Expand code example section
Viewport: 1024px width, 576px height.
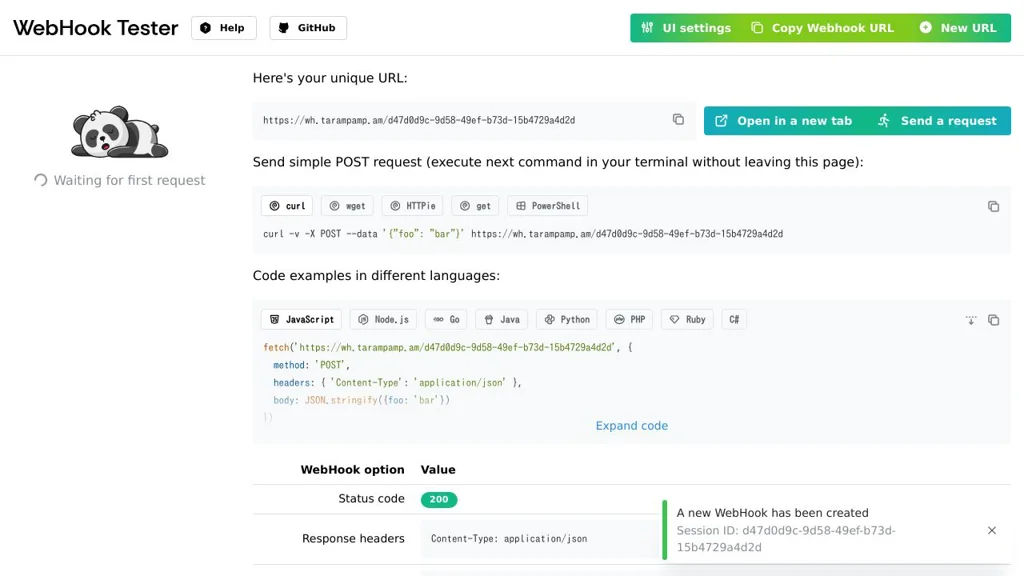click(631, 426)
